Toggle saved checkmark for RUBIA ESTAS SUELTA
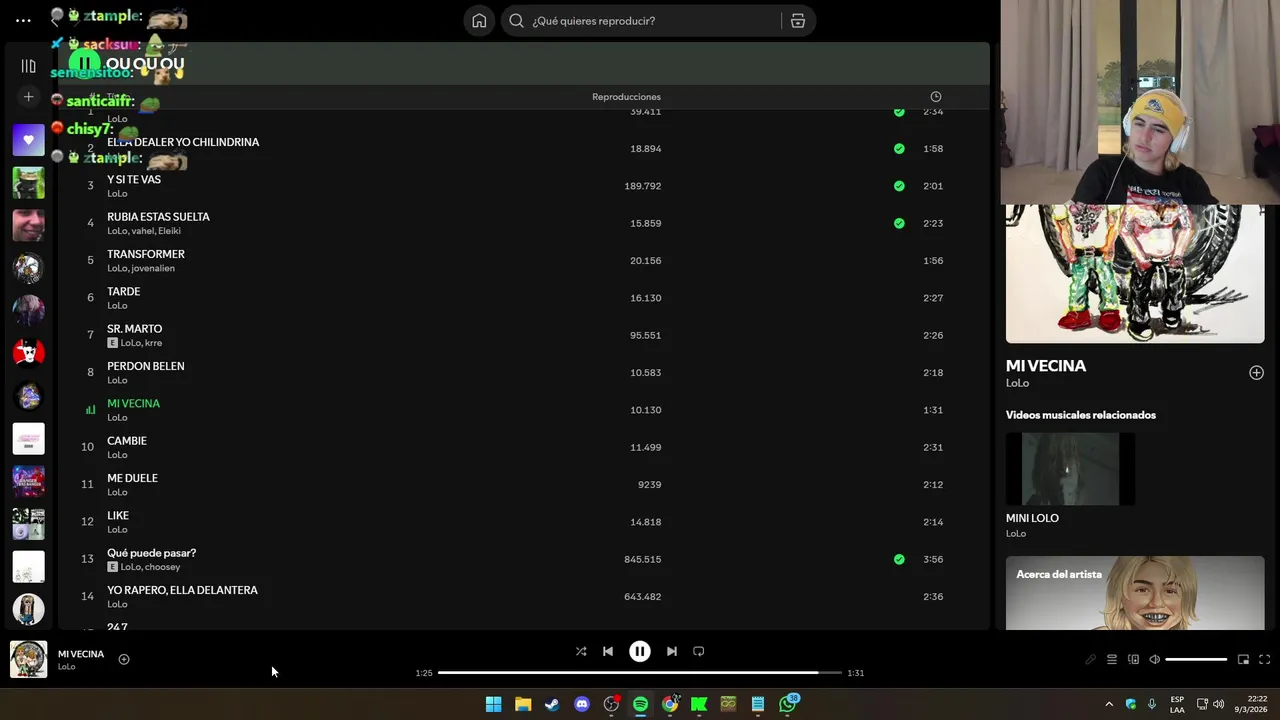Image resolution: width=1280 pixels, height=720 pixels. click(899, 223)
